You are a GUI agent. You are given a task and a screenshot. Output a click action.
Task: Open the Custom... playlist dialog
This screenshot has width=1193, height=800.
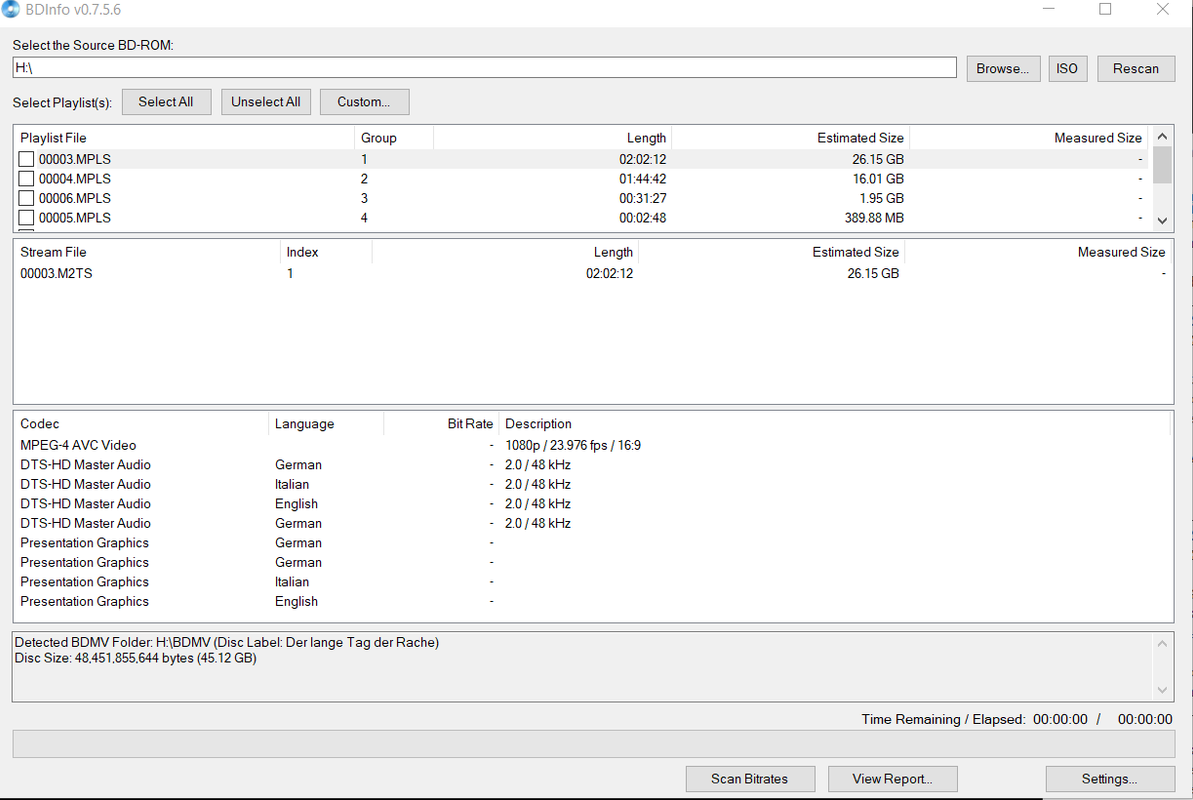click(364, 102)
